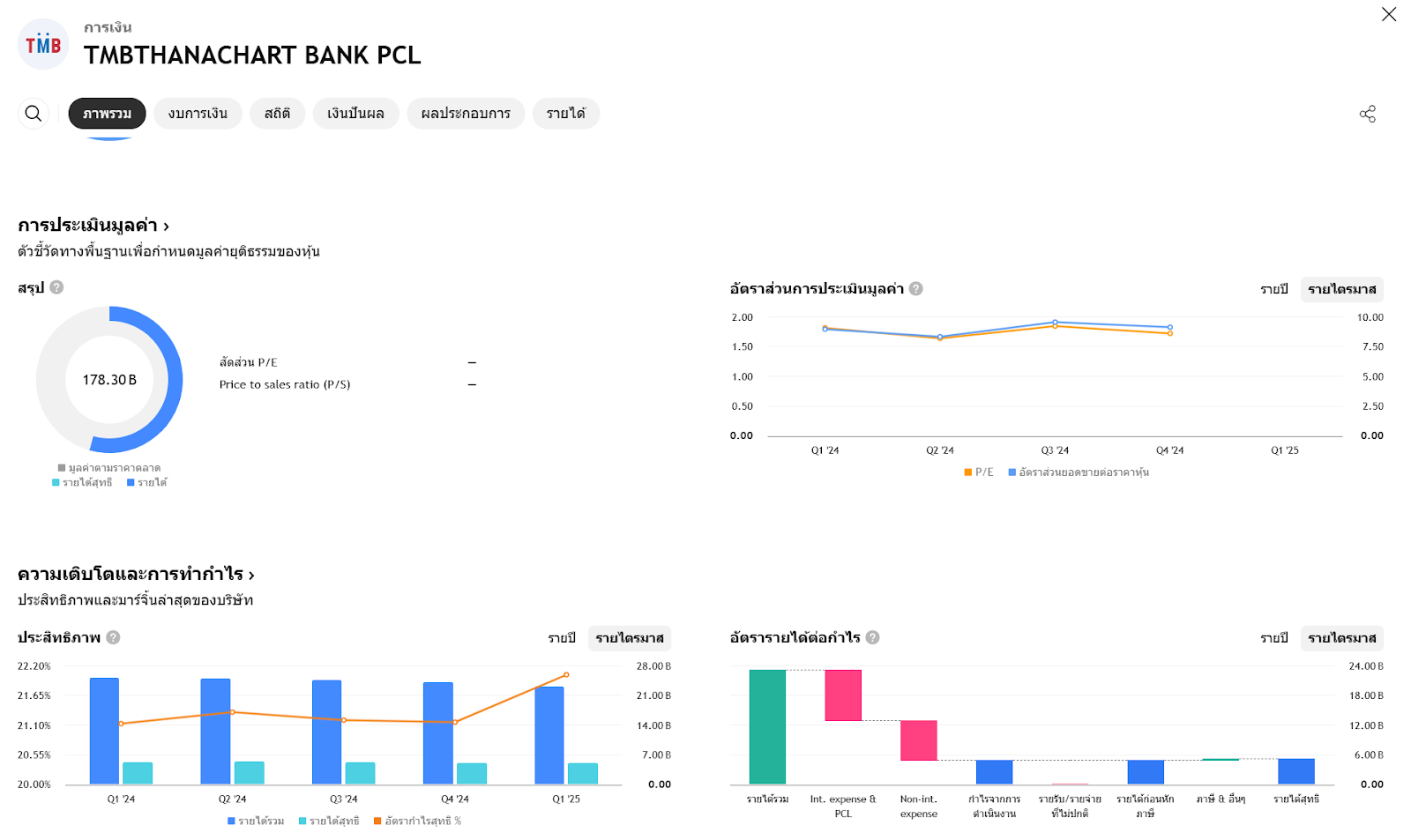Set อัตรารายได้ต่อกำไร chart to รายปี
The width and height of the screenshot is (1411, 840).
[x=1273, y=638]
